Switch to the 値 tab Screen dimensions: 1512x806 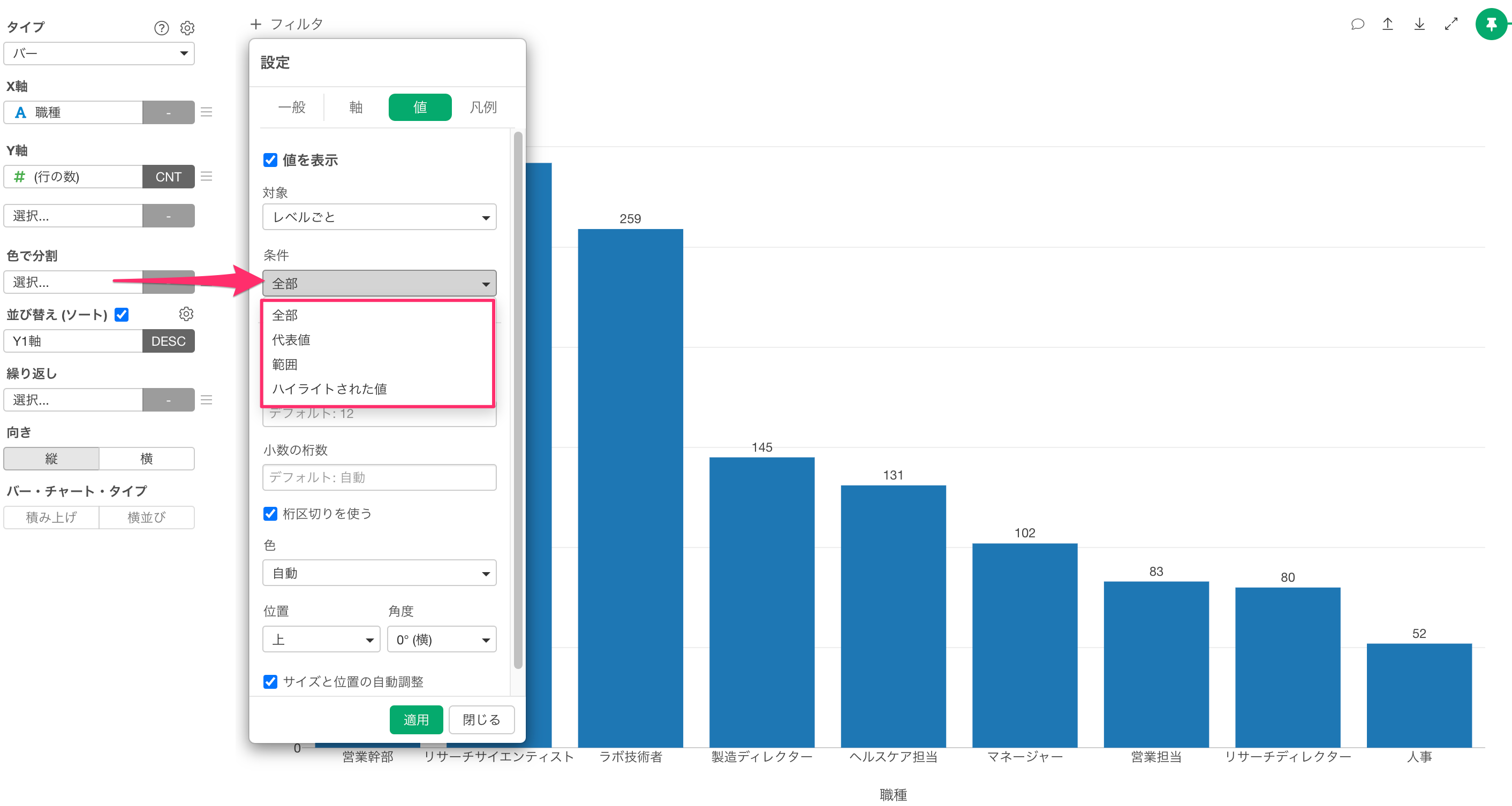[420, 107]
